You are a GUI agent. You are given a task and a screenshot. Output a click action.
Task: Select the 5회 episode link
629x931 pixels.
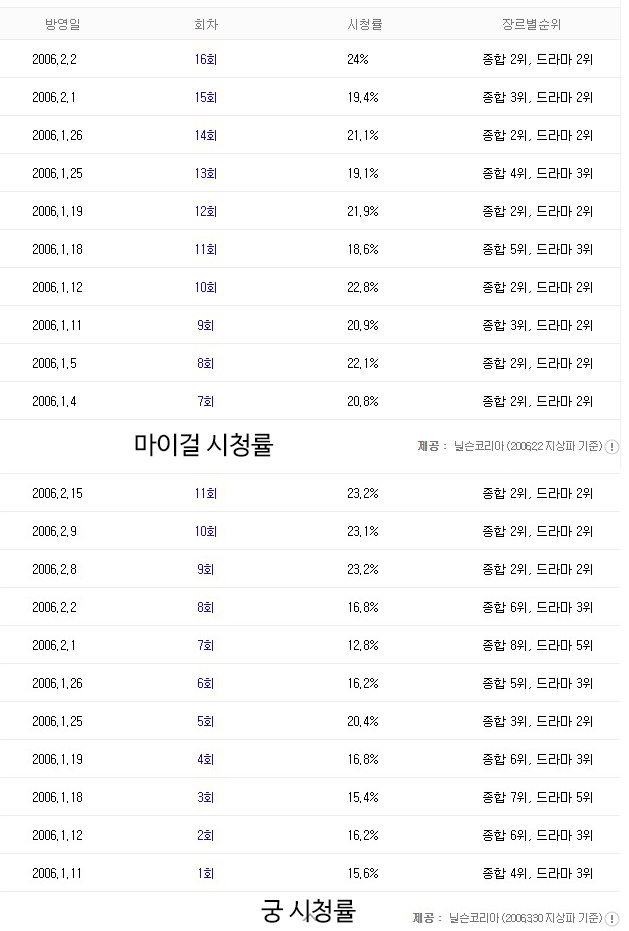(206, 721)
